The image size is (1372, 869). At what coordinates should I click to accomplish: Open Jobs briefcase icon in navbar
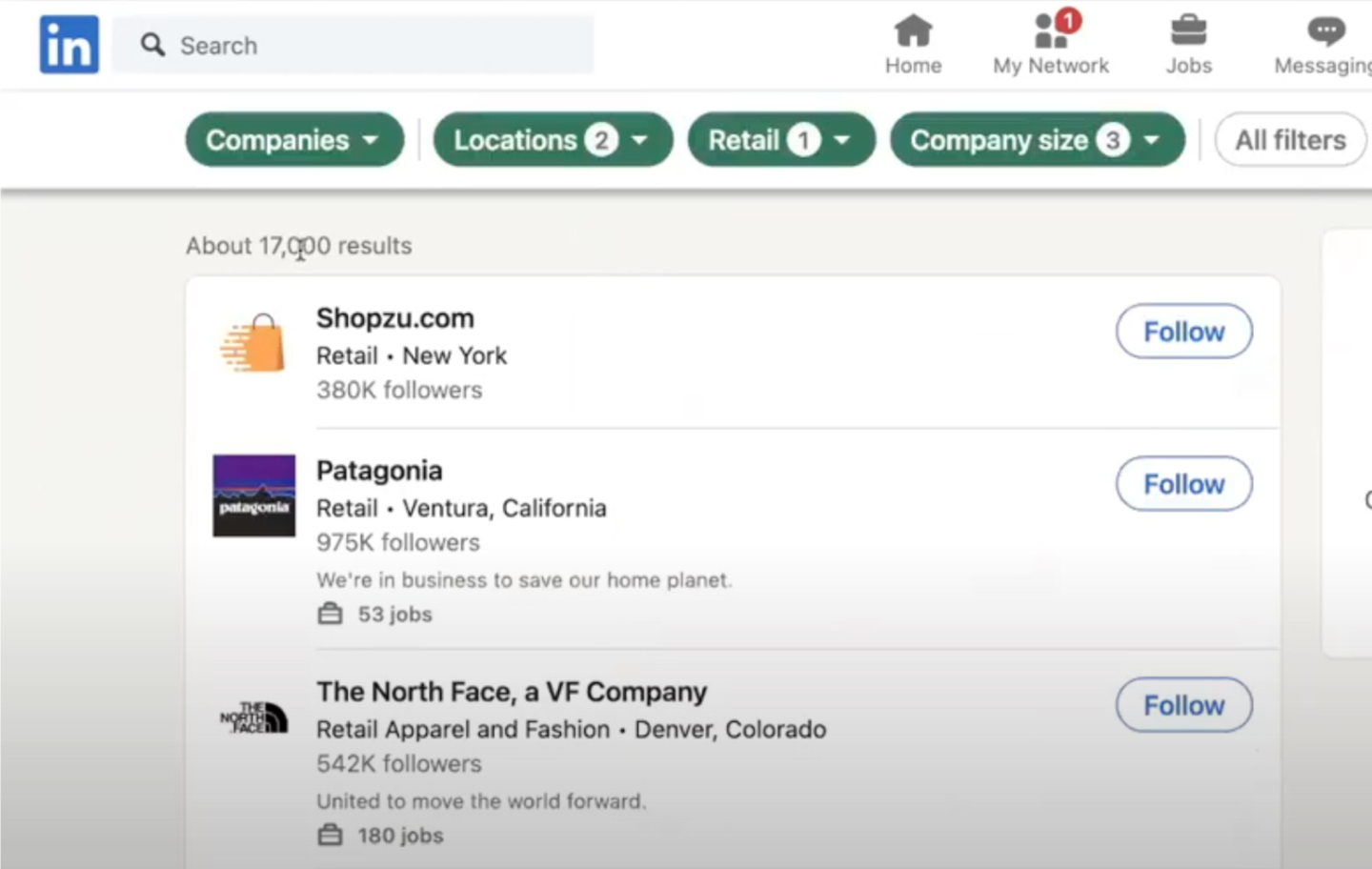pyautogui.click(x=1188, y=31)
